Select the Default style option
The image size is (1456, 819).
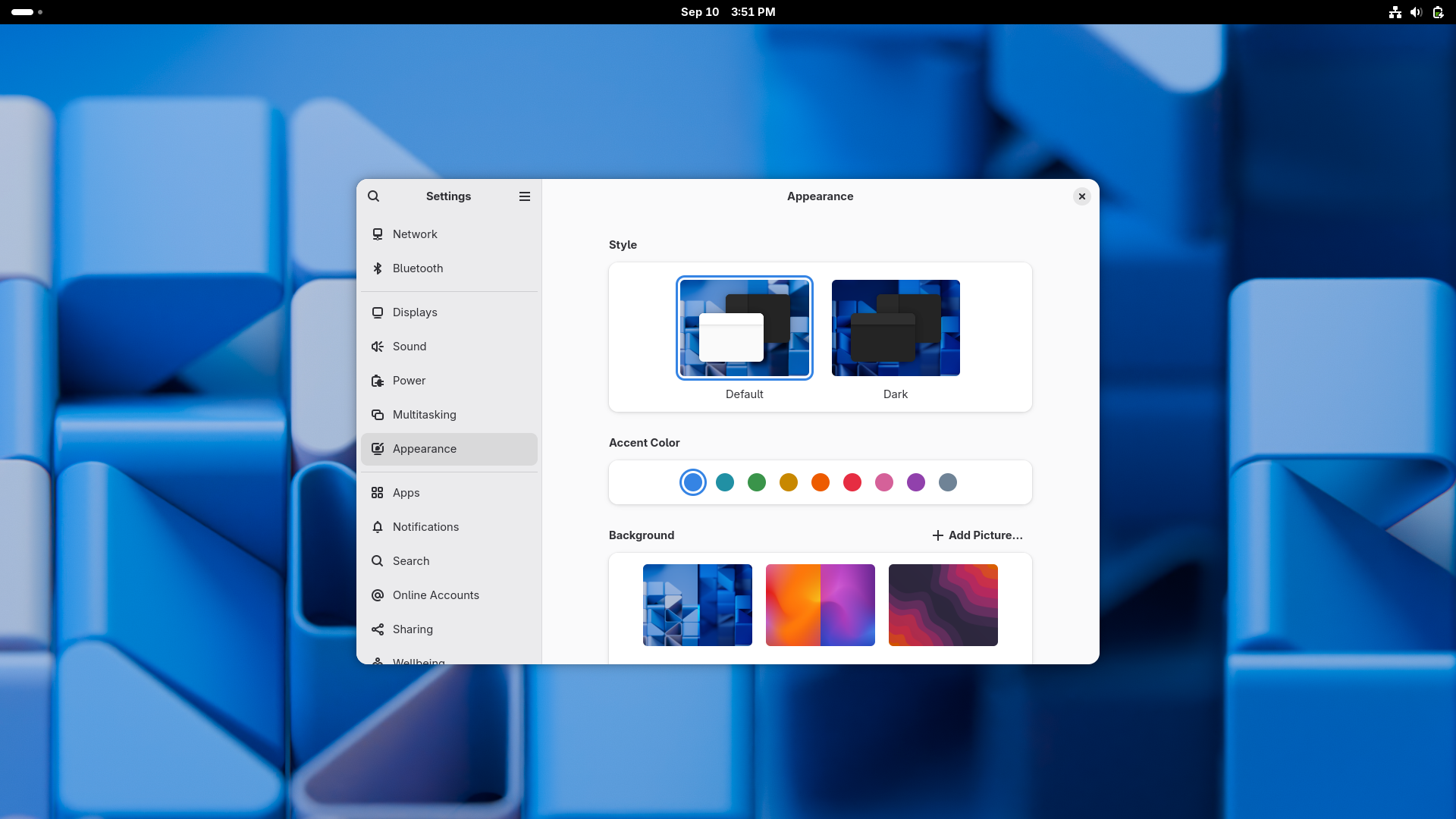745,328
